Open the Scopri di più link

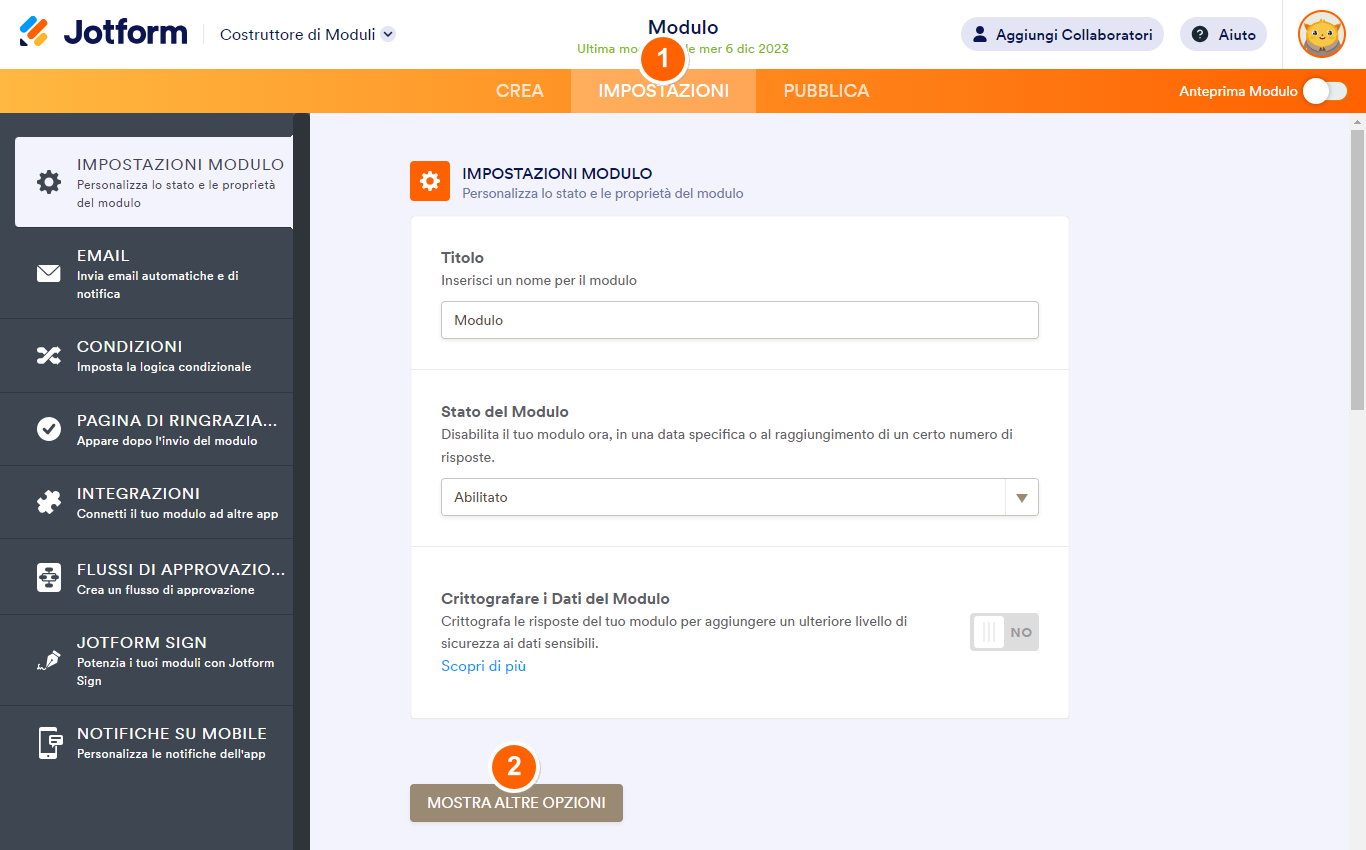pos(483,665)
